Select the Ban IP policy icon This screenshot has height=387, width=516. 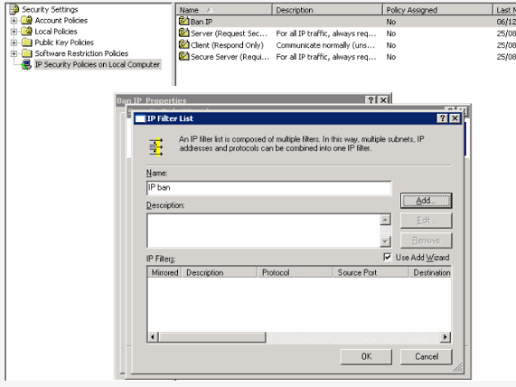pyautogui.click(x=184, y=21)
